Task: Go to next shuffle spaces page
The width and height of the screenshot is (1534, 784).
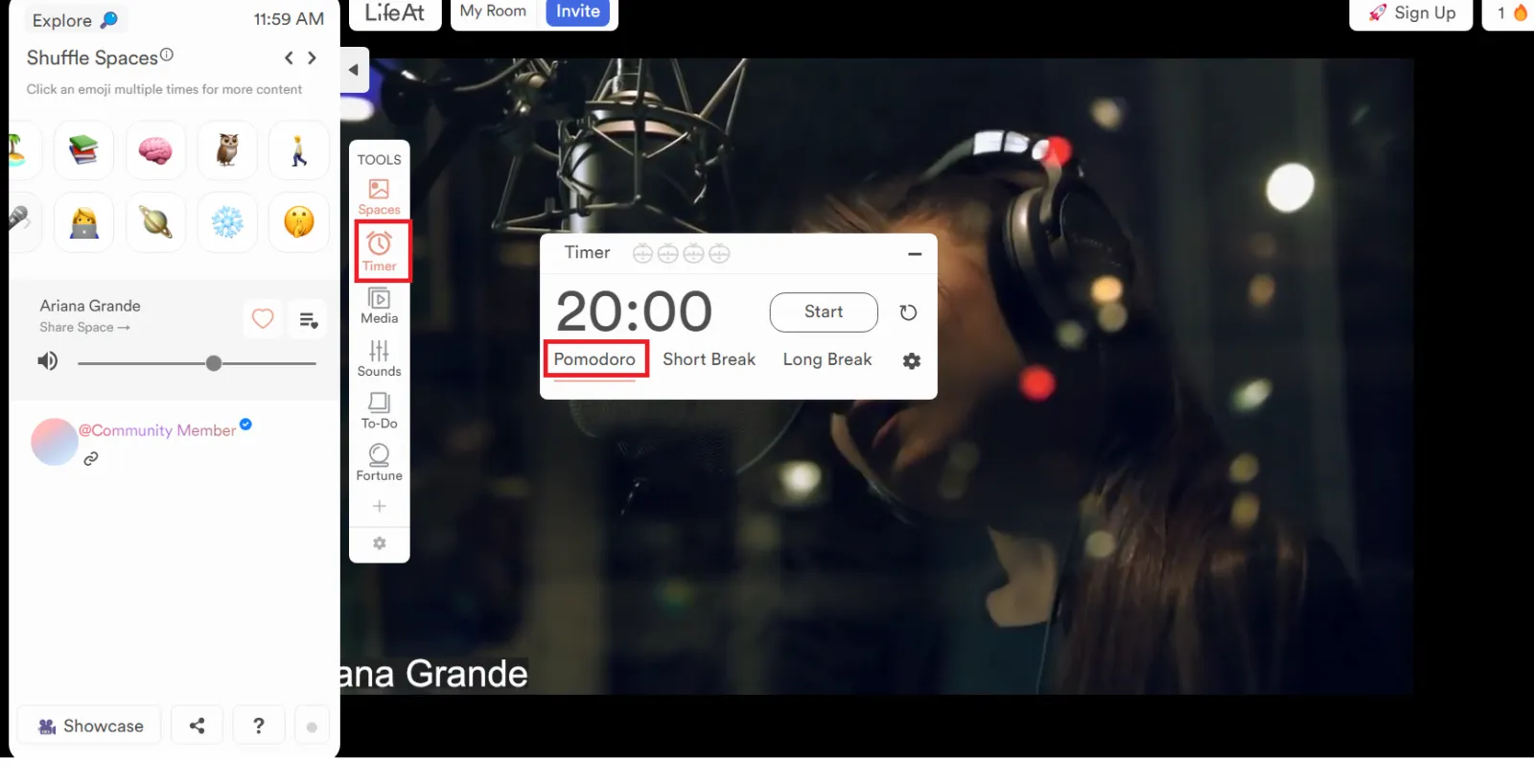Action: [x=312, y=58]
